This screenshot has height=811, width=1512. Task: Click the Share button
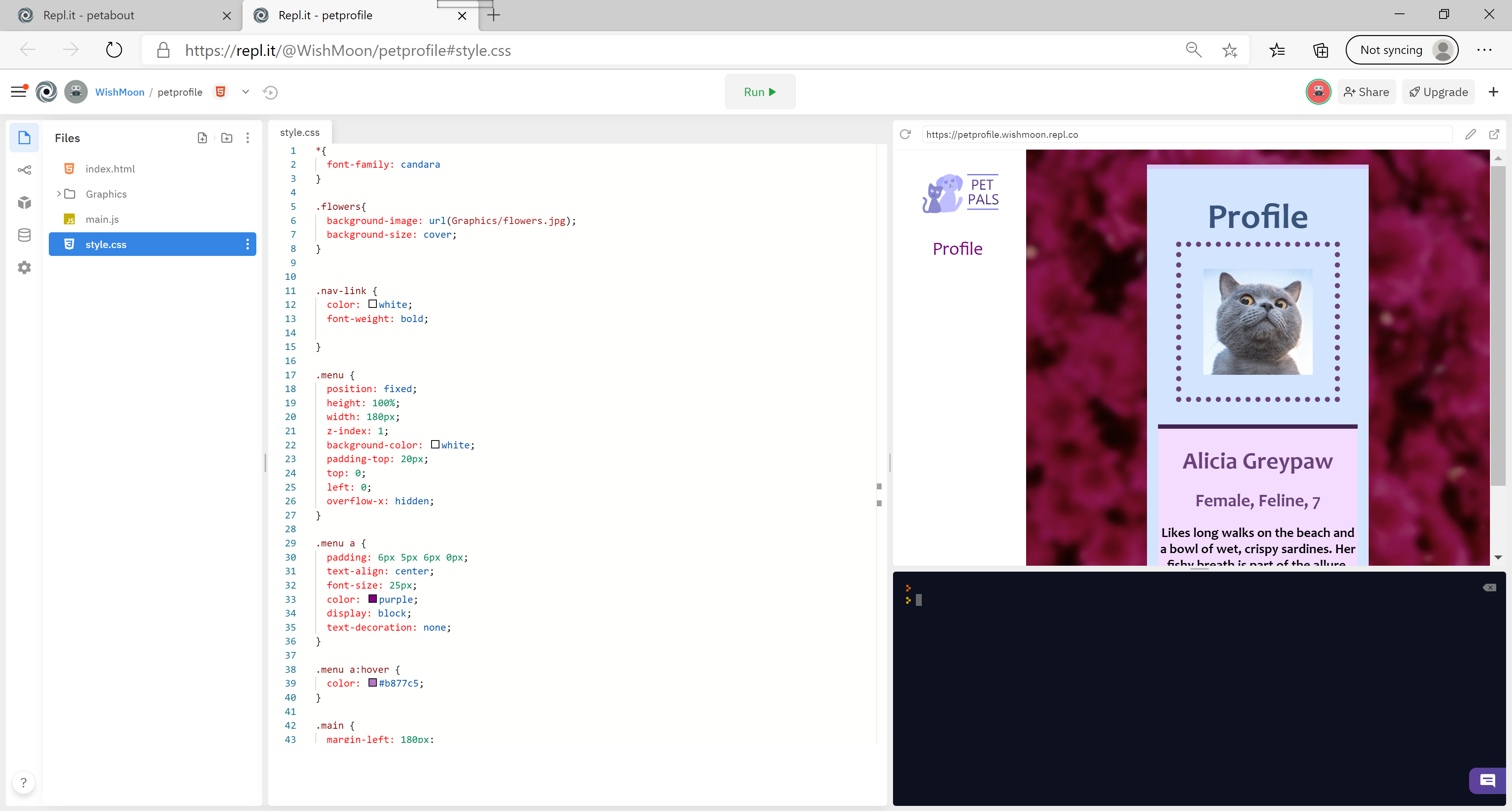[x=1366, y=92]
